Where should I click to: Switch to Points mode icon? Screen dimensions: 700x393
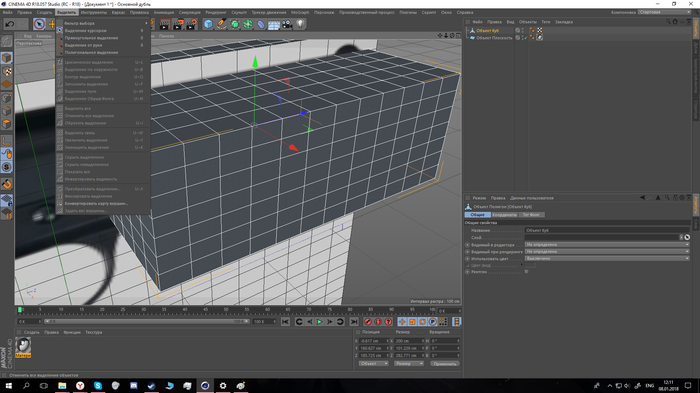(7, 98)
